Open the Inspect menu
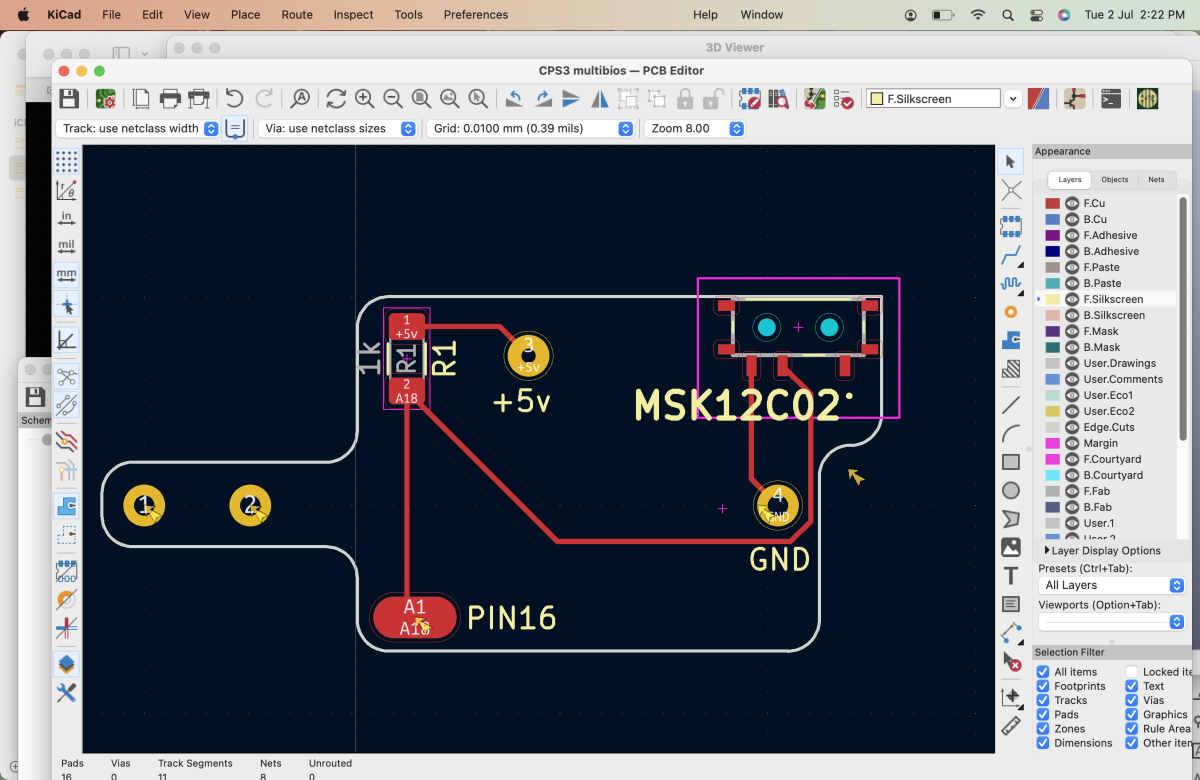The width and height of the screenshot is (1200, 780). [x=353, y=15]
